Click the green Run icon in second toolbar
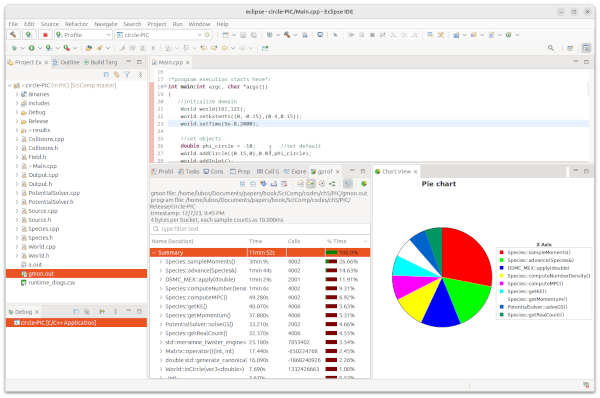 pos(31,48)
